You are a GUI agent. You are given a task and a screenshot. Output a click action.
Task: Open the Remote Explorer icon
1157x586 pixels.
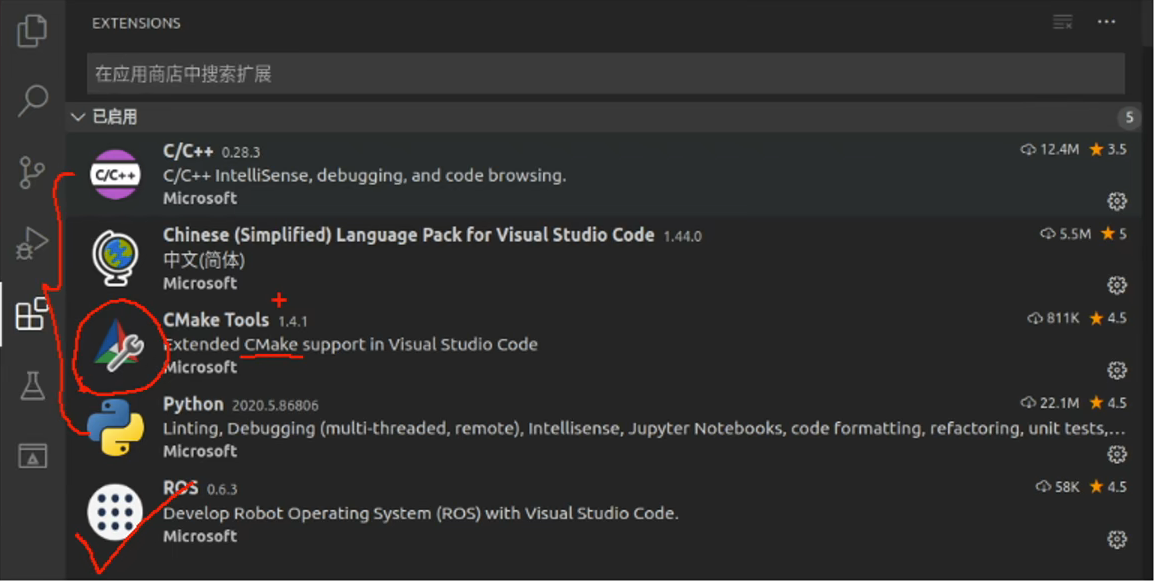click(32, 456)
